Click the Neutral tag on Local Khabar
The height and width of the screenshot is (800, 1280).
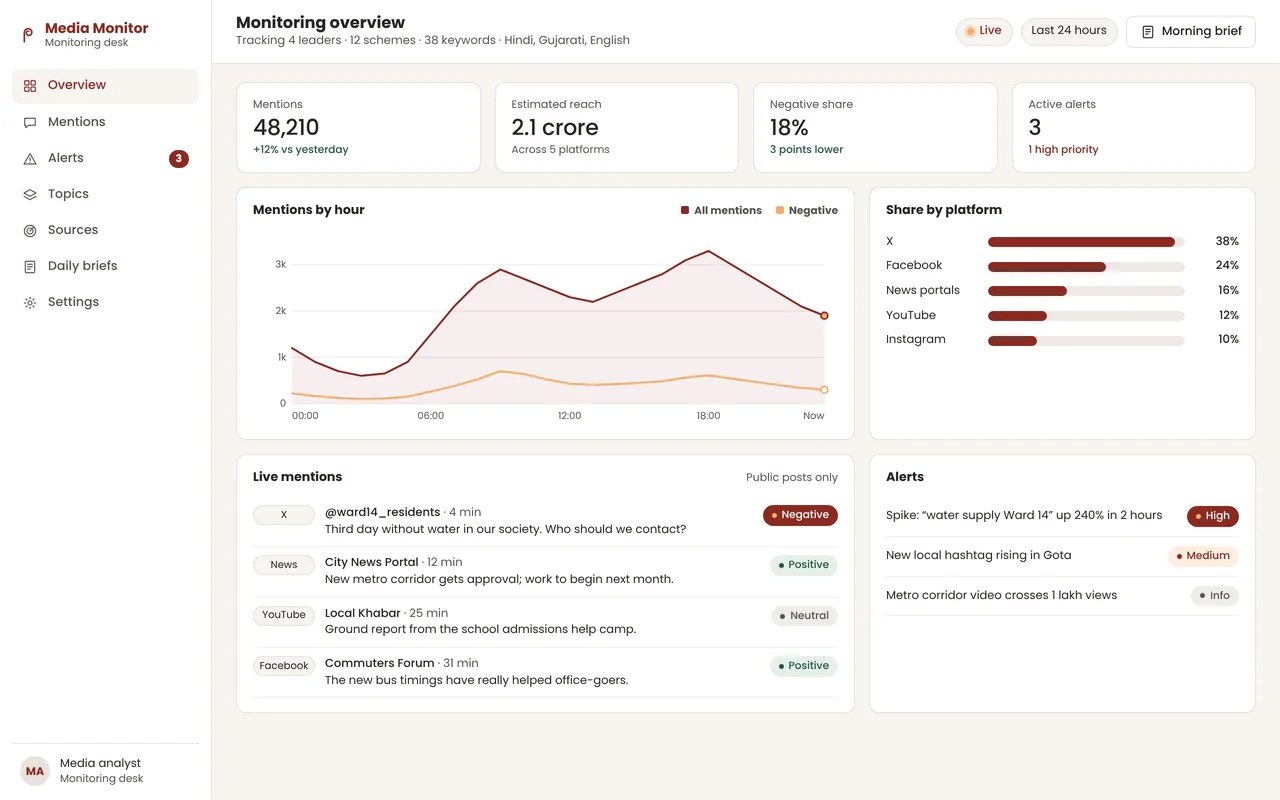pyautogui.click(x=804, y=616)
